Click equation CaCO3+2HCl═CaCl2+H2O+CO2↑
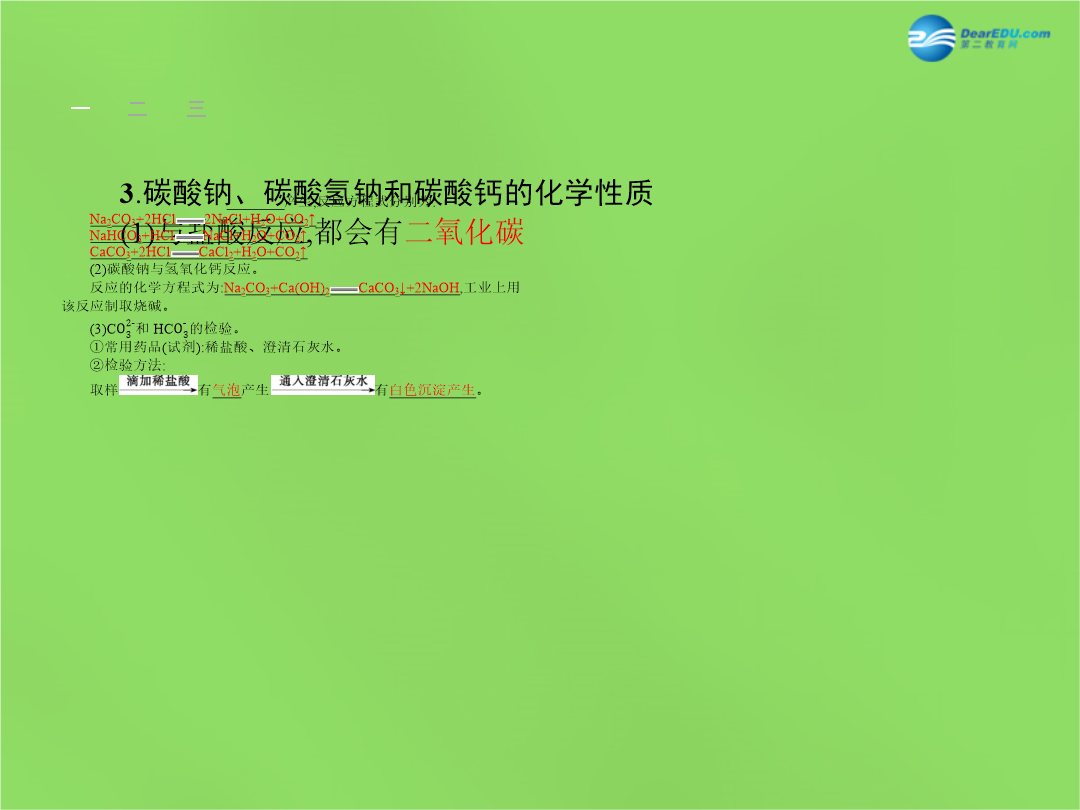The width and height of the screenshot is (1080, 810). click(x=198, y=252)
